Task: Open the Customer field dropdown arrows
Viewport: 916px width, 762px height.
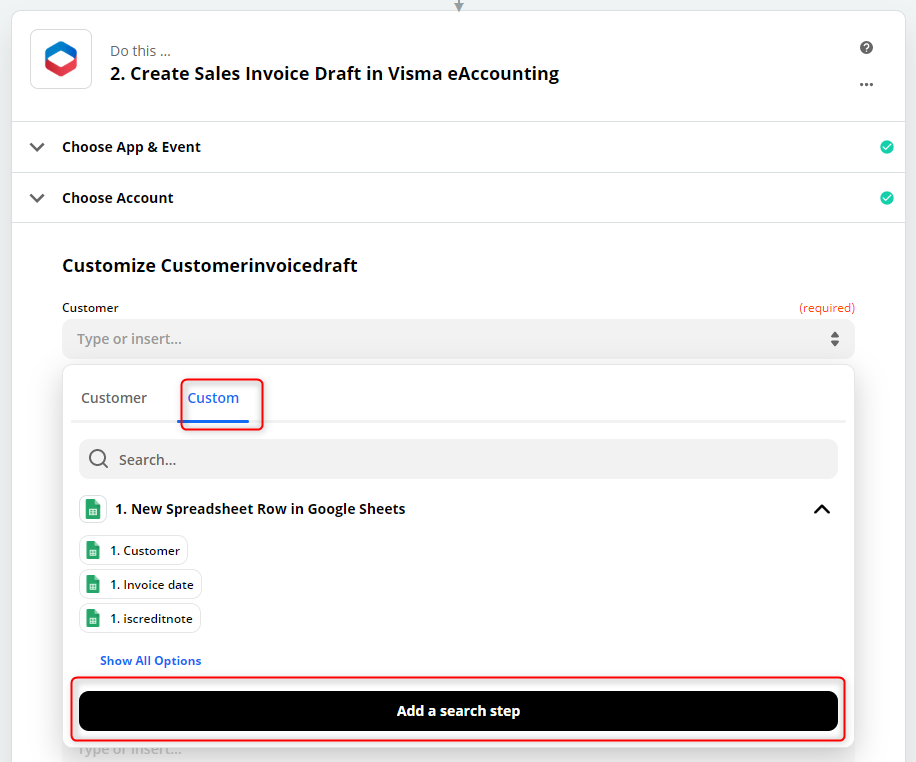Action: tap(835, 339)
